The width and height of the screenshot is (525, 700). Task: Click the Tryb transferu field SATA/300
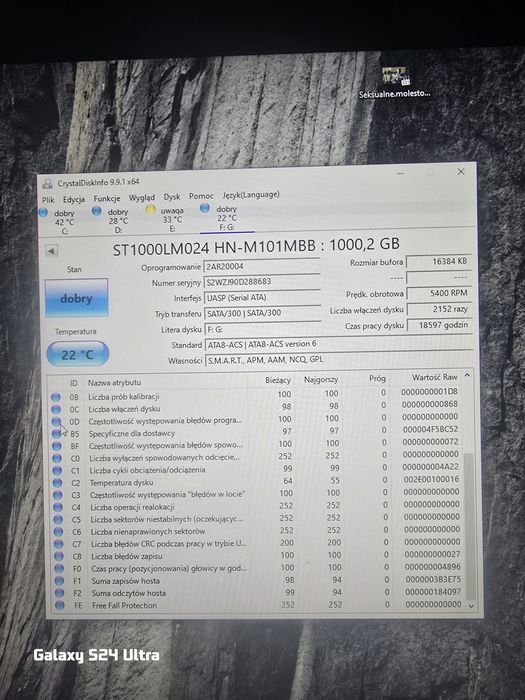click(x=262, y=313)
